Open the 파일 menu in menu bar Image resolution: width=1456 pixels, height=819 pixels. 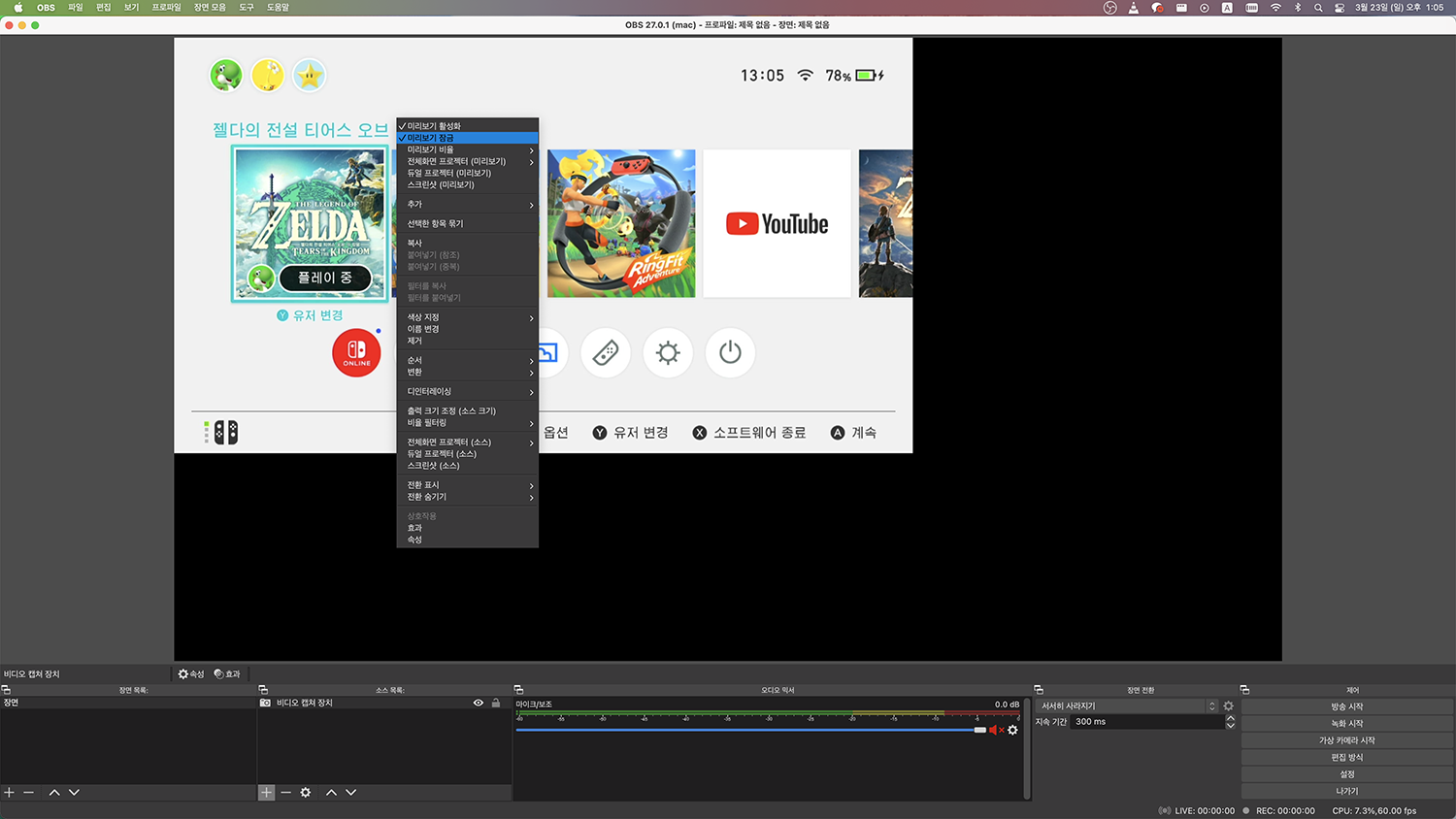pyautogui.click(x=75, y=7)
